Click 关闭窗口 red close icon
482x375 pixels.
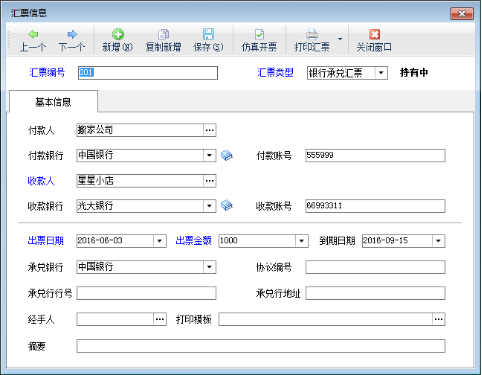[374, 34]
